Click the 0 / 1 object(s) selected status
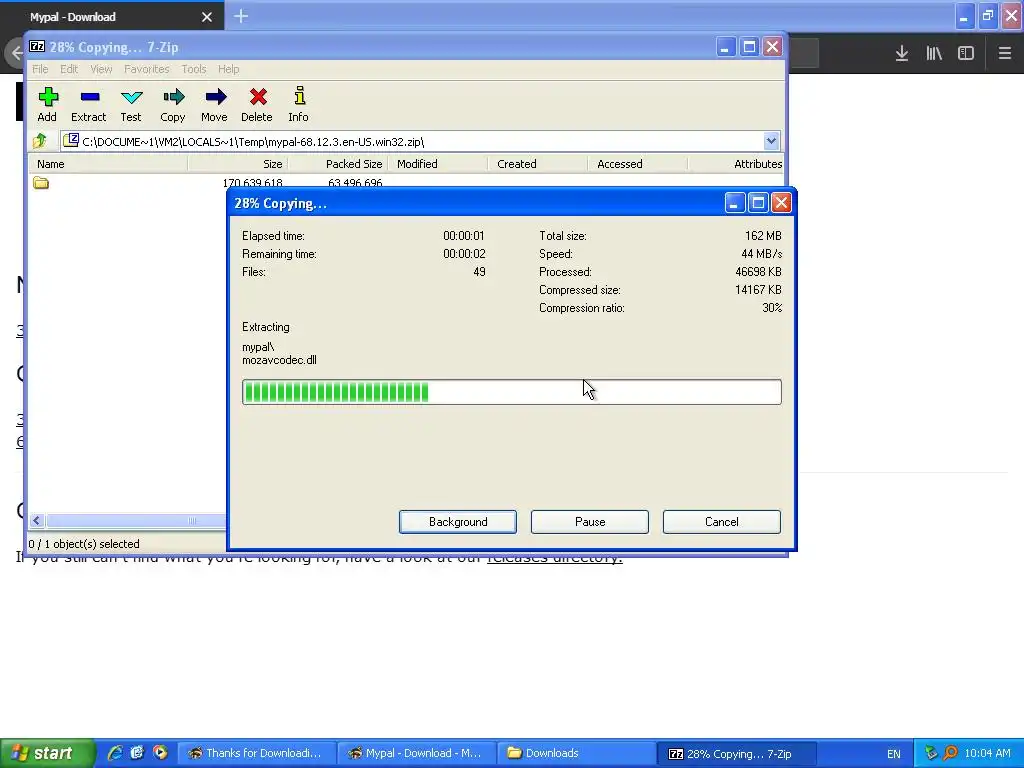Image resolution: width=1024 pixels, height=768 pixels. point(84,544)
